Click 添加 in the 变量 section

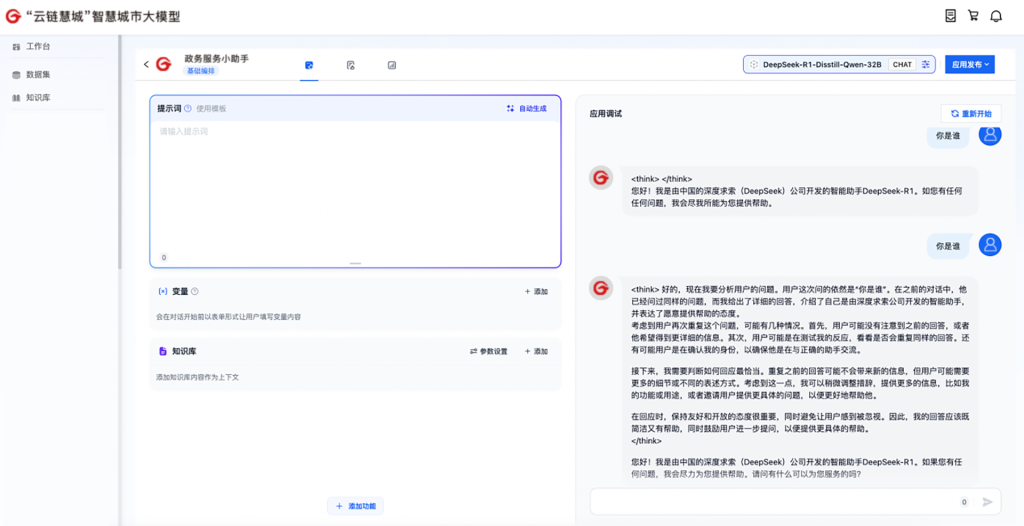tap(536, 291)
